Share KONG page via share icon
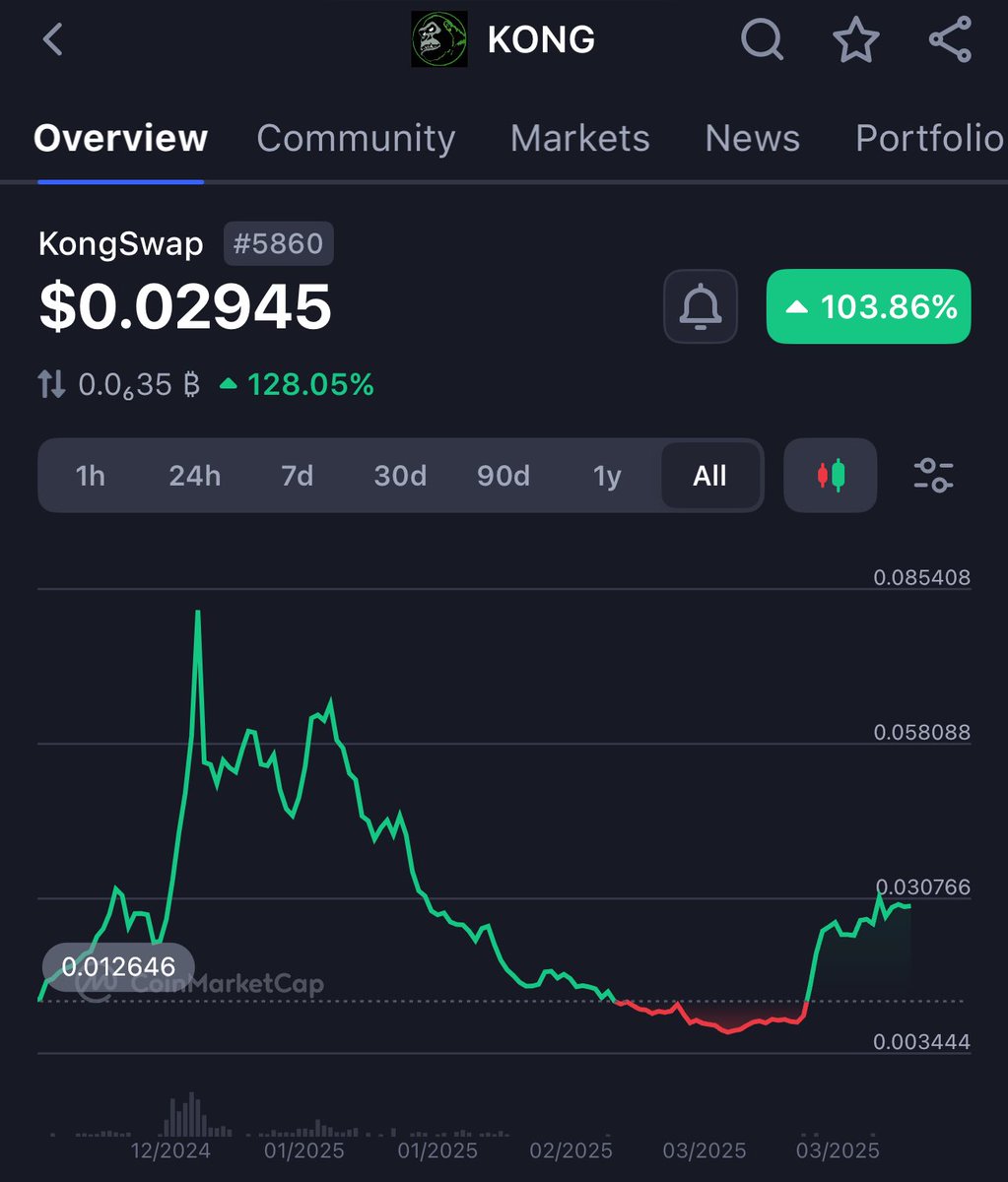Image resolution: width=1008 pixels, height=1182 pixels. (x=950, y=40)
